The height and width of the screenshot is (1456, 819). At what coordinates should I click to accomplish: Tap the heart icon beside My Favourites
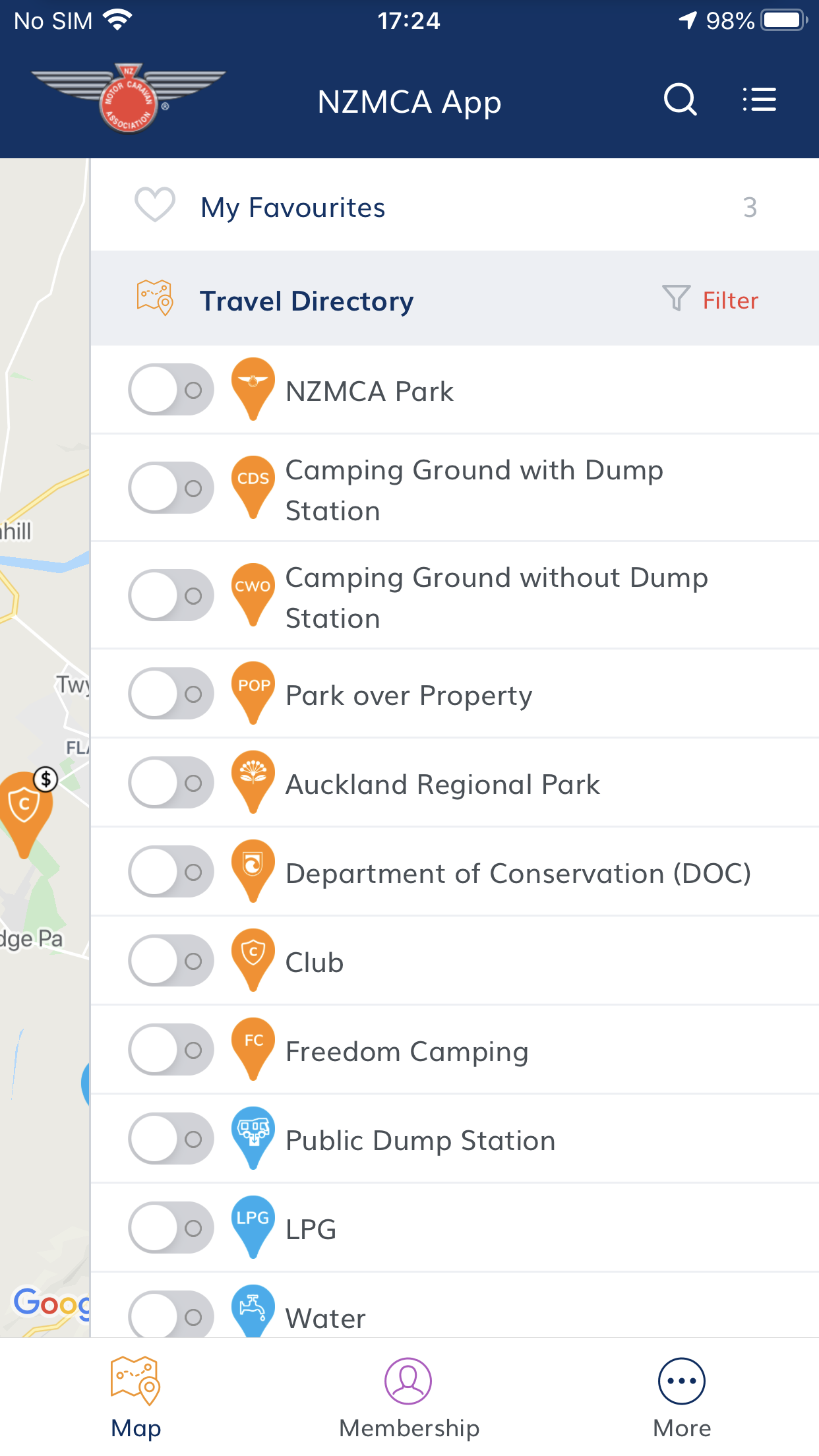click(155, 205)
